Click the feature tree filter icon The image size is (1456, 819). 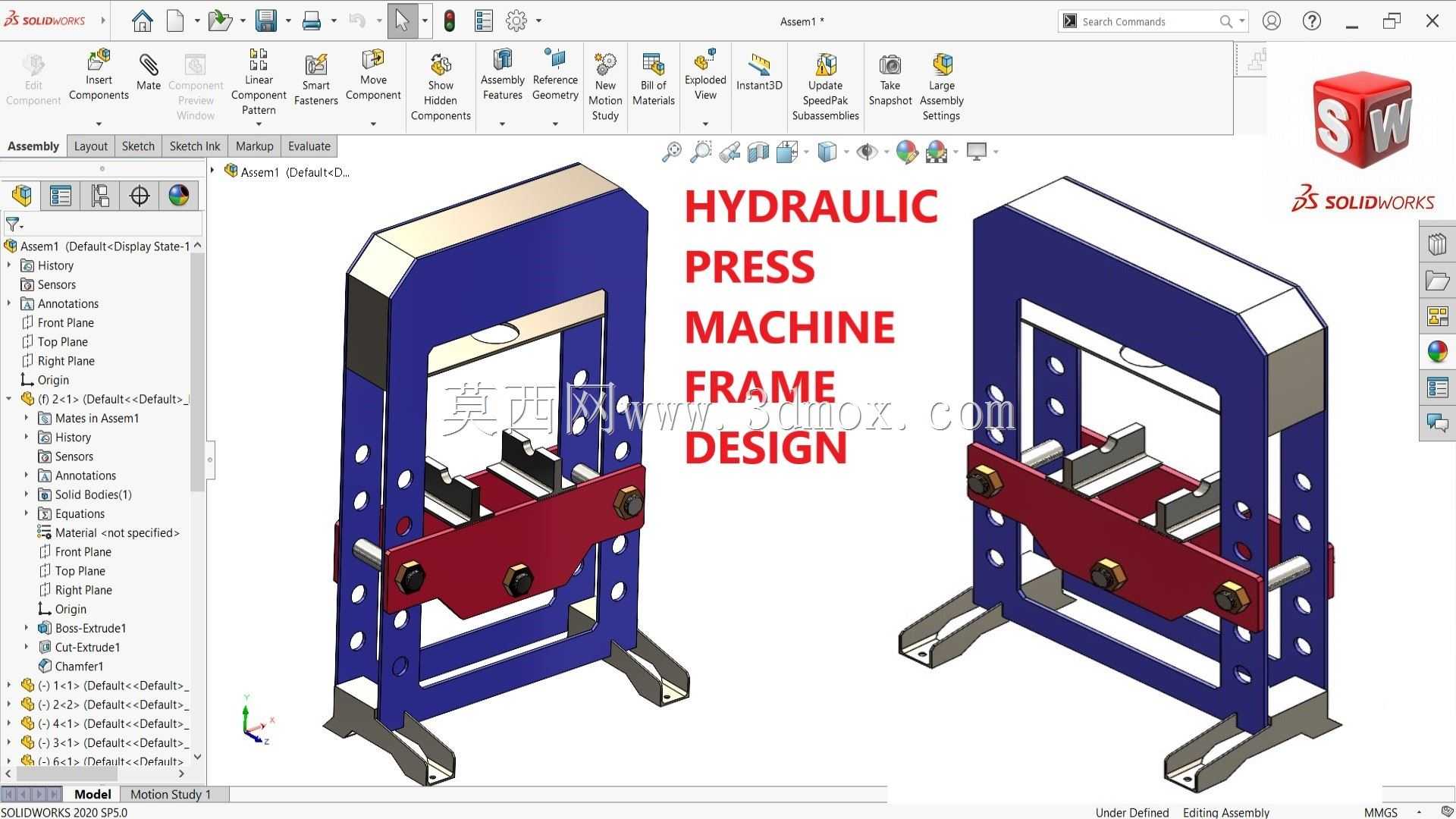point(14,224)
